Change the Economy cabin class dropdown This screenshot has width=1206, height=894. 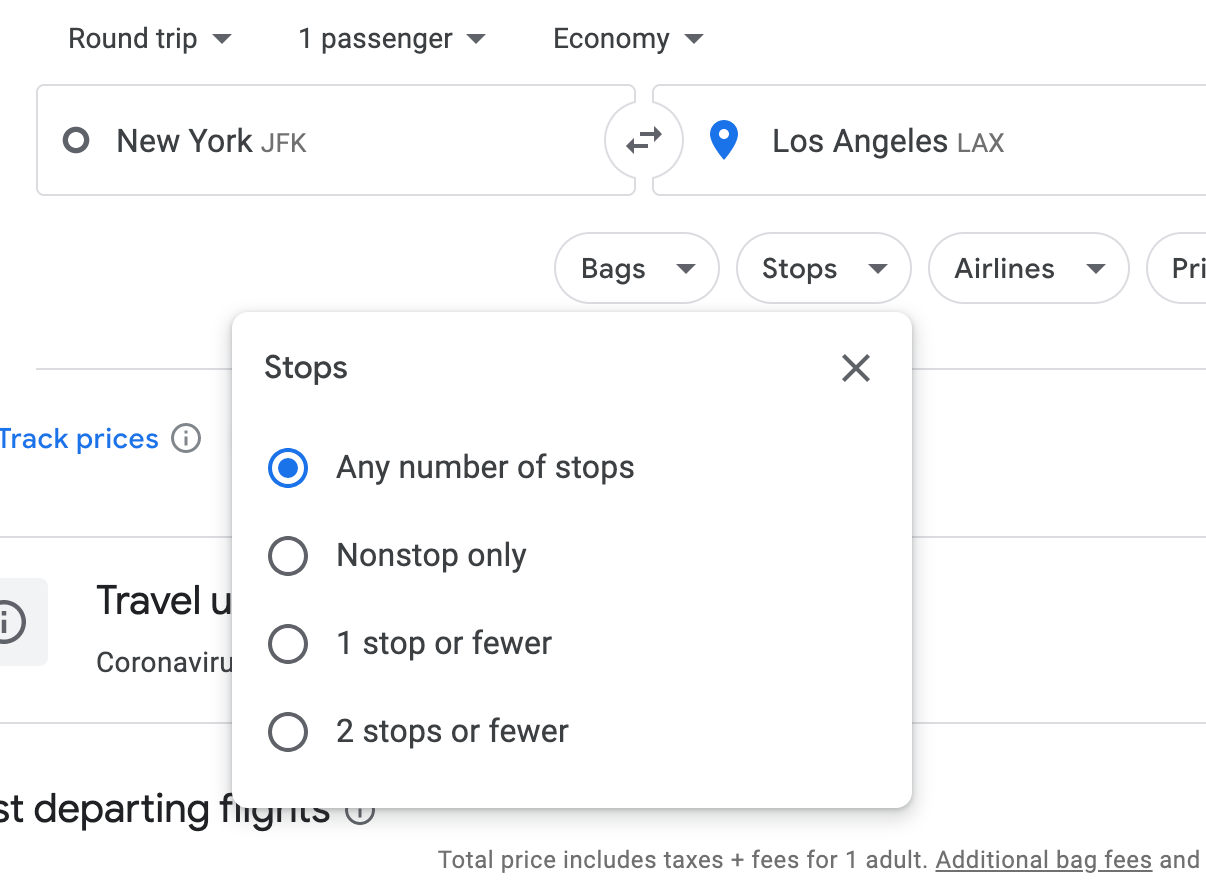[628, 39]
